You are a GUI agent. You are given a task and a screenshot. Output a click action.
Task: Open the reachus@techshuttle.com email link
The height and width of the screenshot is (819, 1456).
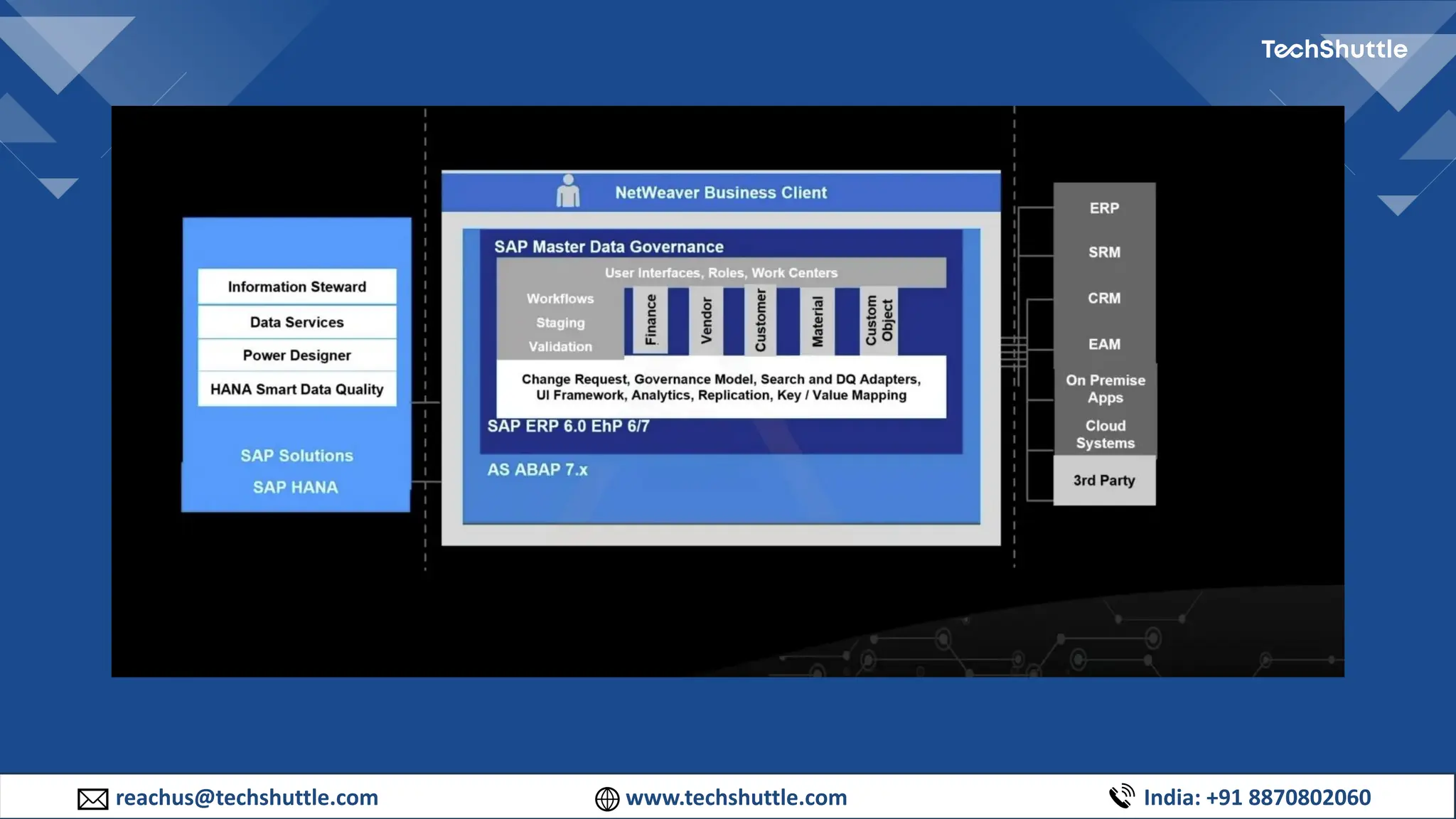[x=247, y=798]
